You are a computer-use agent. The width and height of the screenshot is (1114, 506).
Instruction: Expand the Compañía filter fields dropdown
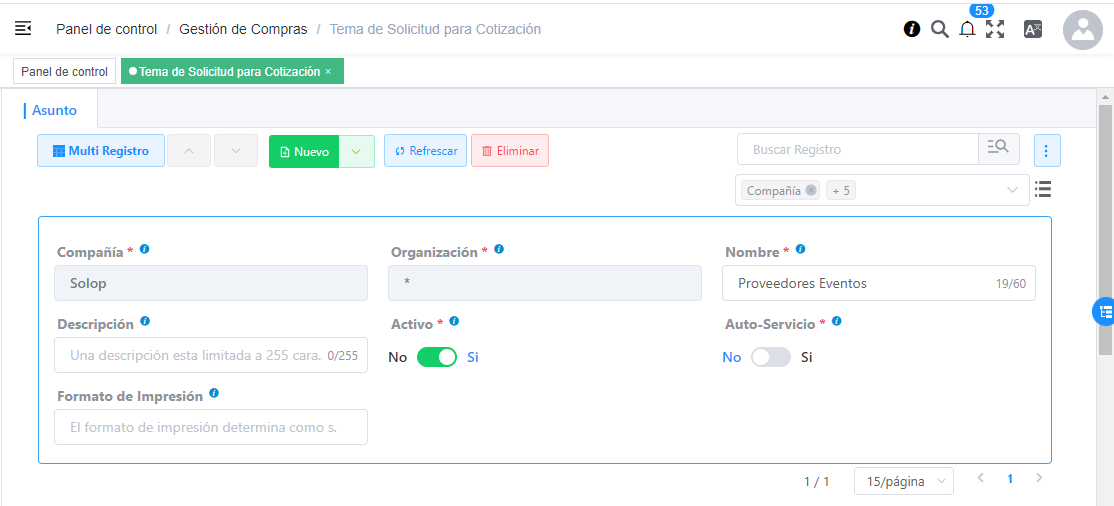pyautogui.click(x=1012, y=190)
